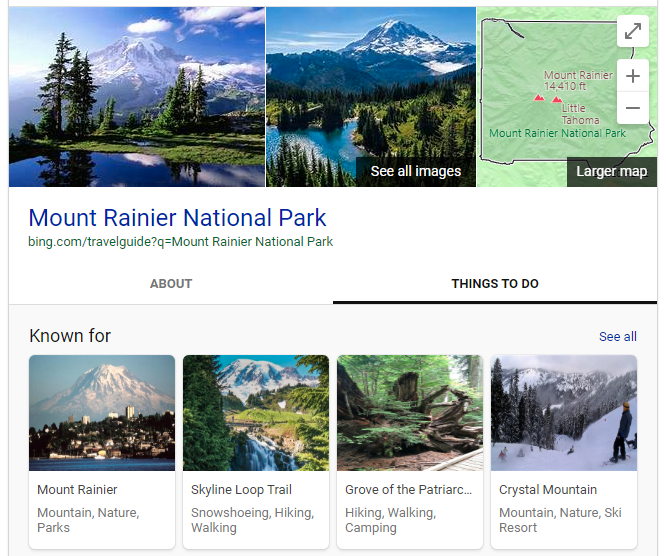Select the Grove of the Patriarchs photo
This screenshot has width=666, height=556.
[x=410, y=413]
